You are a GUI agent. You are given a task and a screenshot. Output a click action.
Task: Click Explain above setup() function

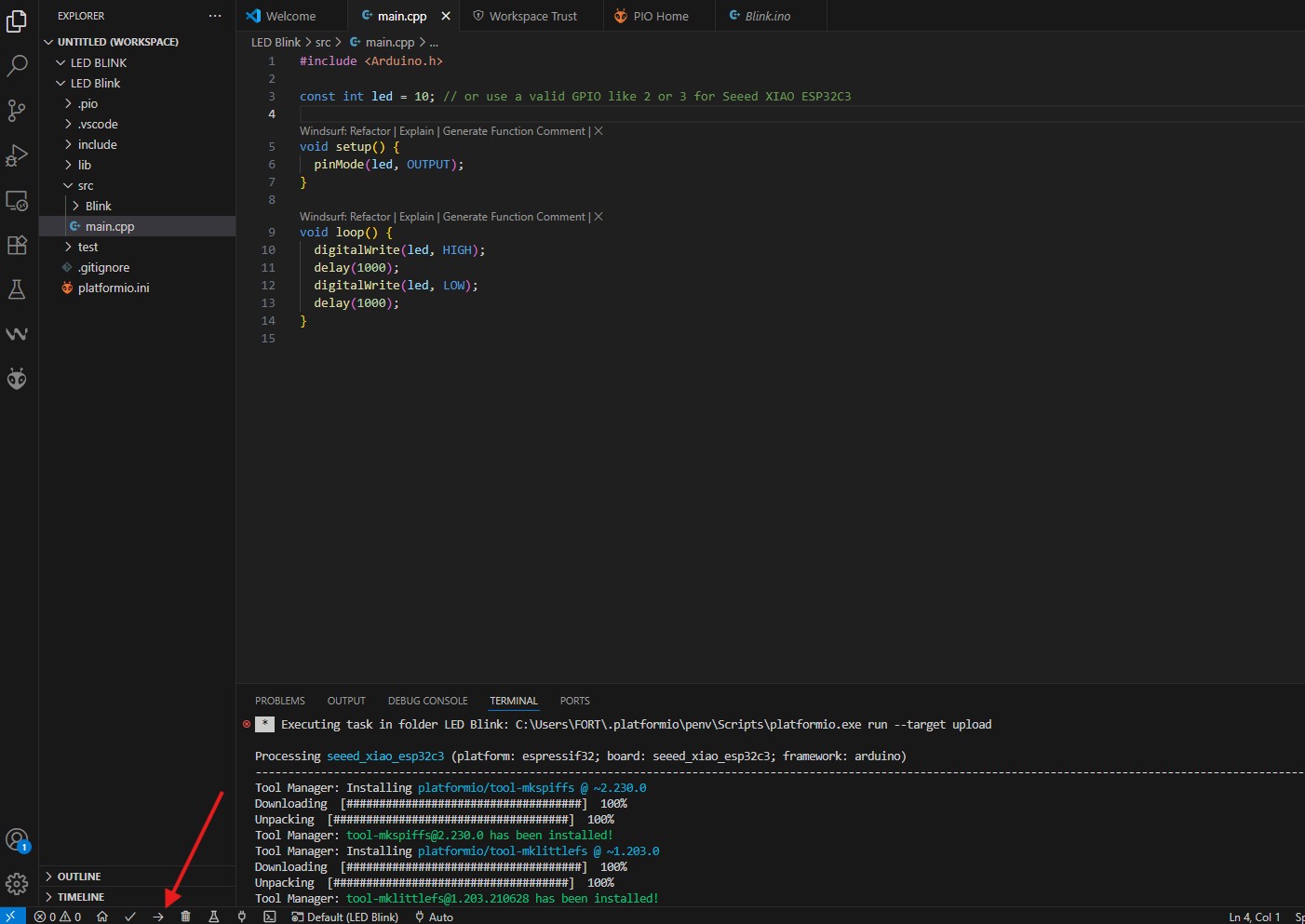pos(416,131)
